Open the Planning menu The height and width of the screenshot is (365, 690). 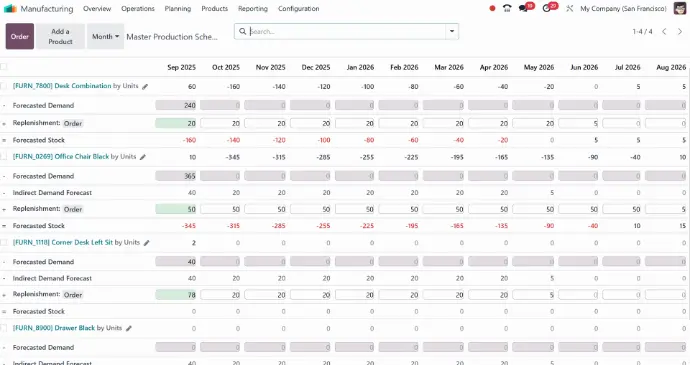coord(178,8)
